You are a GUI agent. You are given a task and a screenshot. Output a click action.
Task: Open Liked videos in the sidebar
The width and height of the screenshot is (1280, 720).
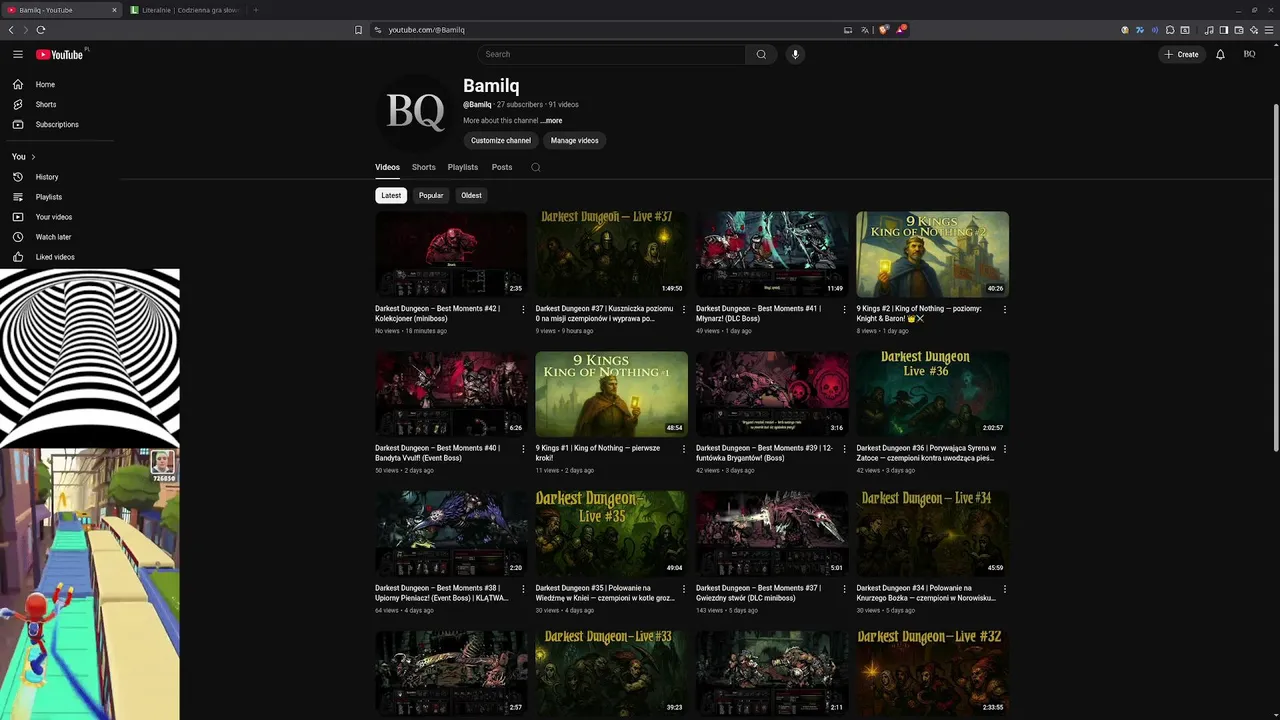[x=58, y=257]
